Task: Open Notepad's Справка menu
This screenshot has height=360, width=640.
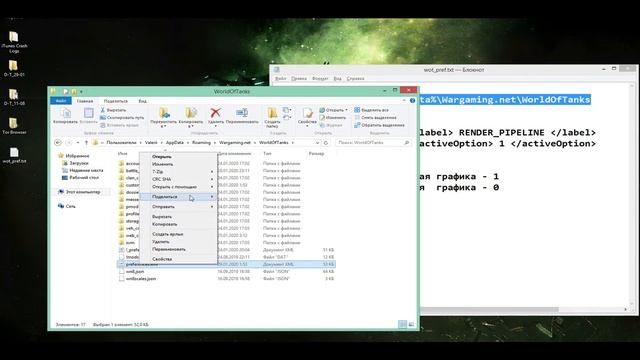Action: tap(355, 78)
